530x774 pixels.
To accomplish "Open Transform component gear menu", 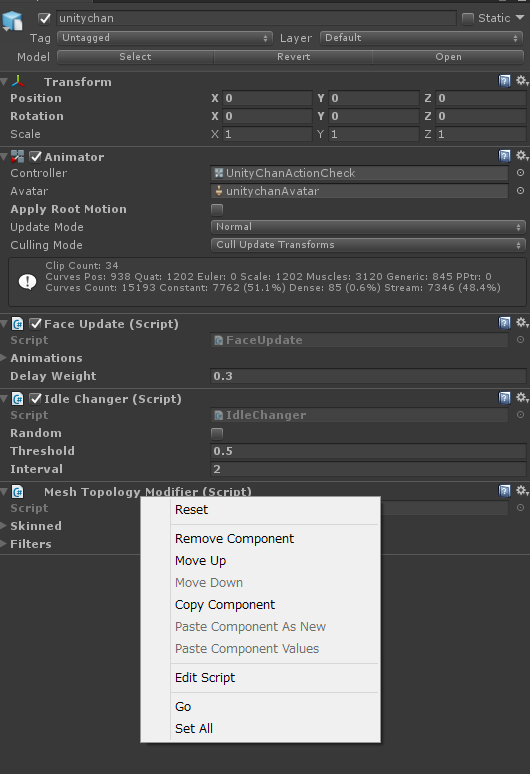I will point(522,80).
